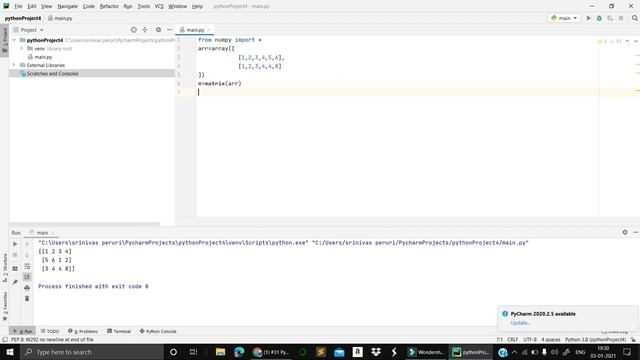Open the Python Console tab

click(x=158, y=331)
